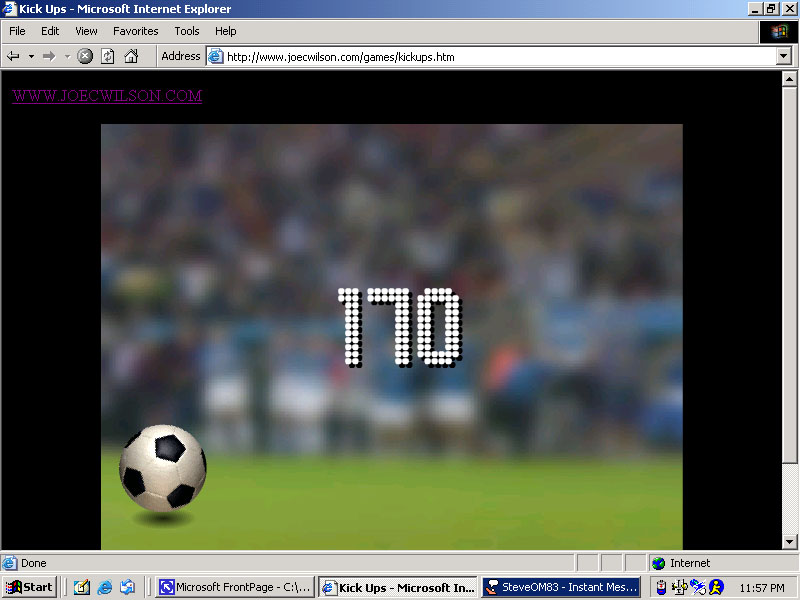800x600 pixels.
Task: Expand the Address bar dropdown
Action: [784, 57]
